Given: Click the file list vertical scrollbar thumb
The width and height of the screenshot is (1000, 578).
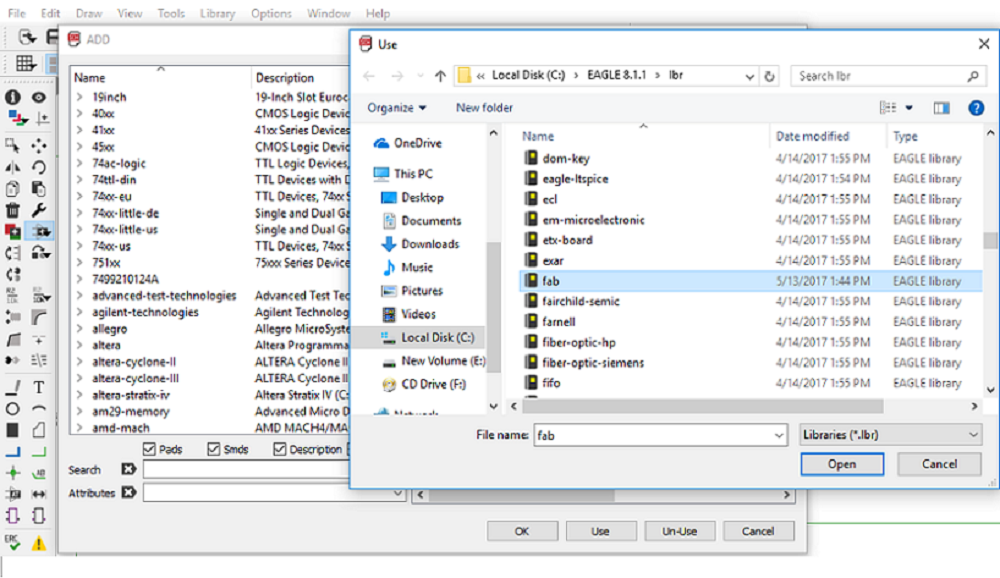Looking at the screenshot, I should pyautogui.click(x=990, y=241).
